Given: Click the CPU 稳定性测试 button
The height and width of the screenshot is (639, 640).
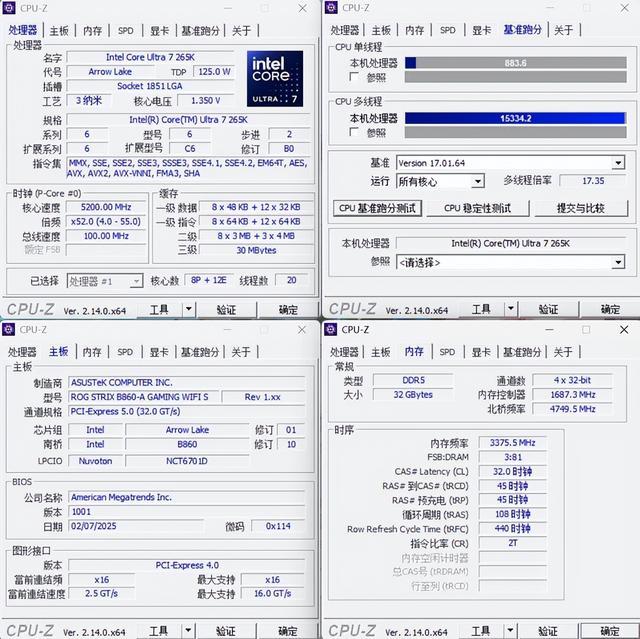Looking at the screenshot, I should coord(478,208).
